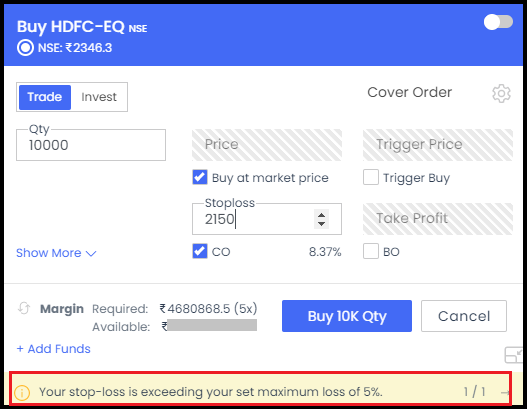Image resolution: width=527 pixels, height=409 pixels.
Task: Toggle the buy/sell switch in header
Action: click(x=498, y=22)
